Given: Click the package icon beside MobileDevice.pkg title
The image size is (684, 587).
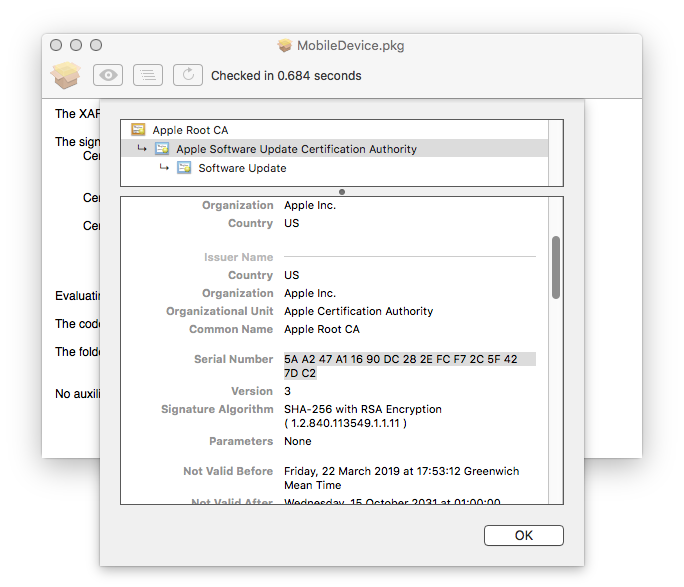Looking at the screenshot, I should [x=284, y=45].
